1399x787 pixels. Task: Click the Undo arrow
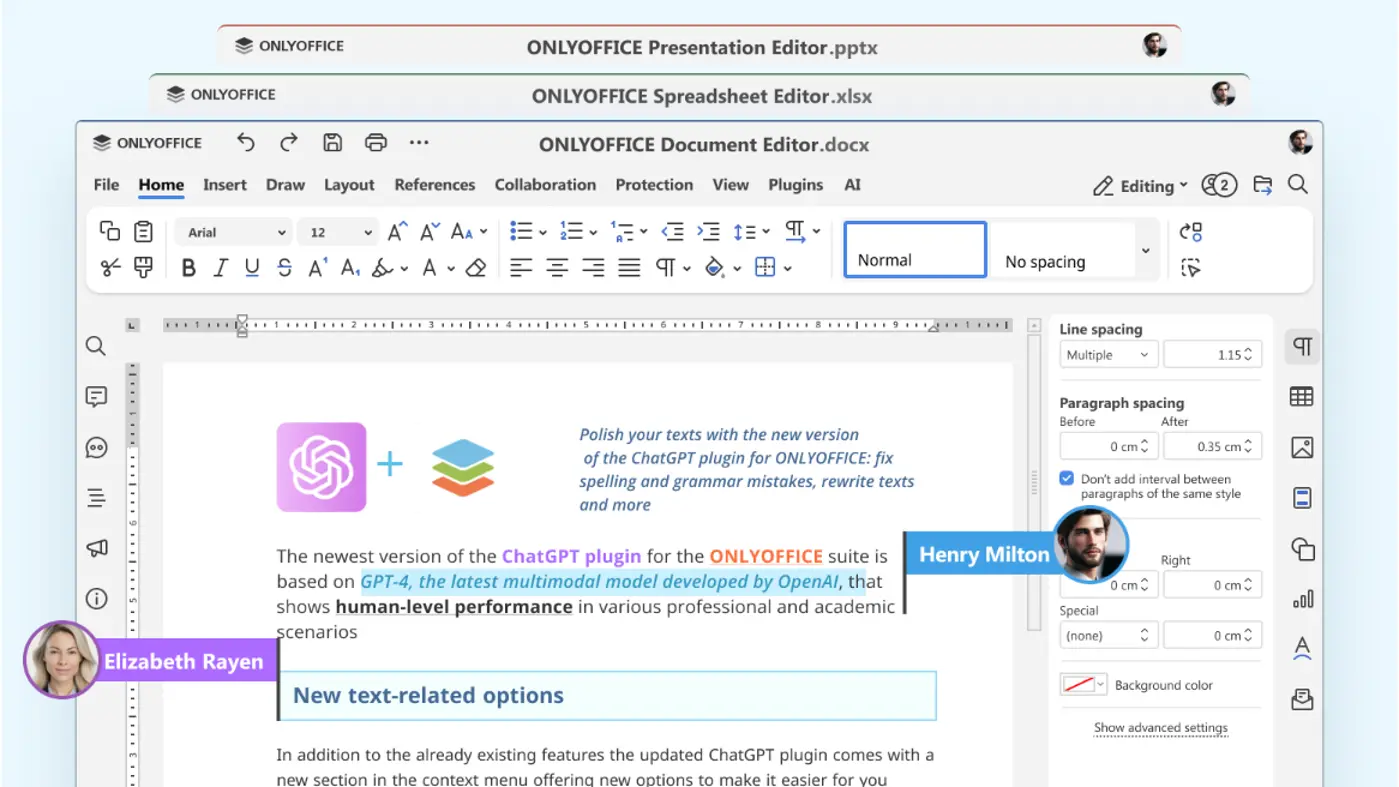pos(246,143)
